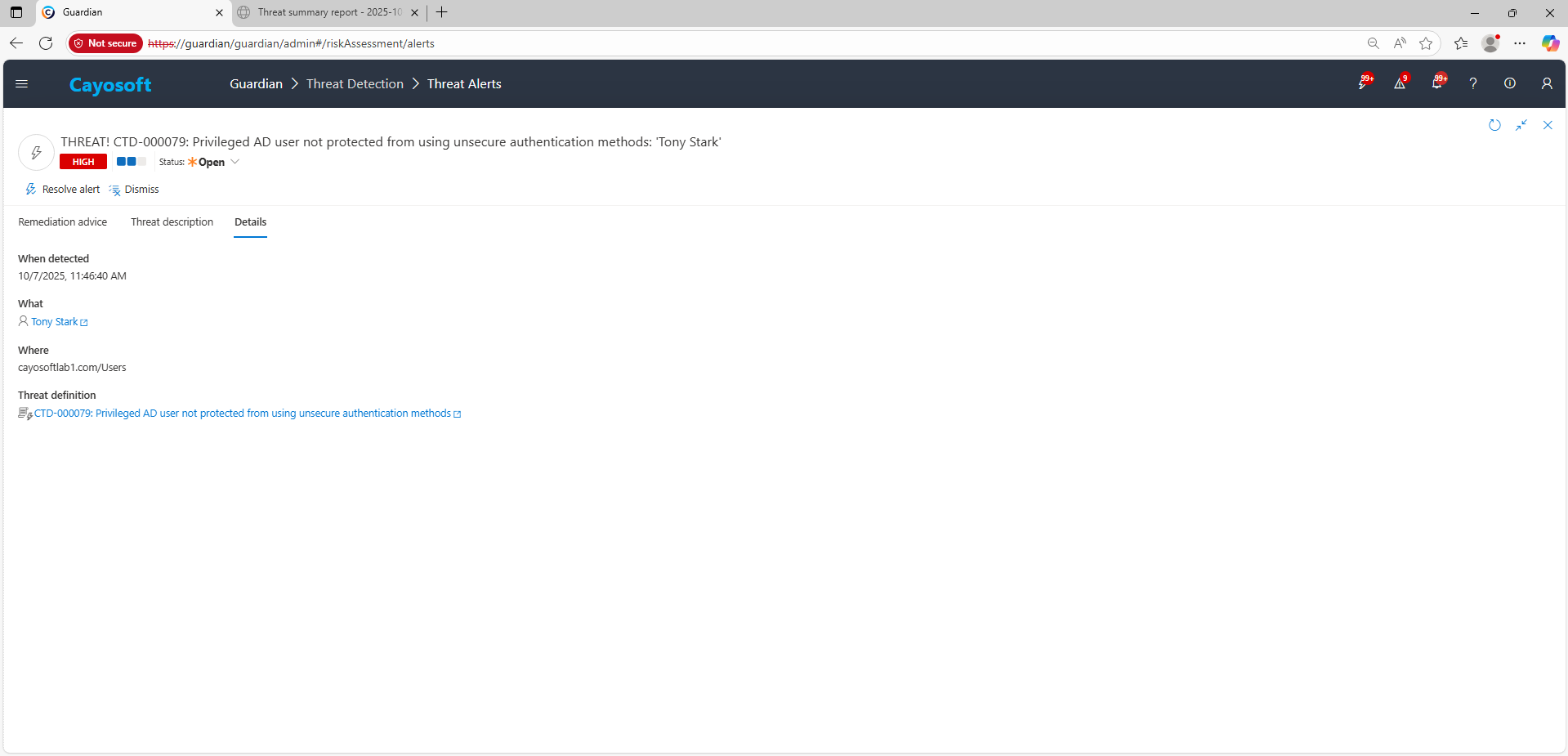Open the Tony Stark user link
The height and width of the screenshot is (756, 1568).
point(55,322)
